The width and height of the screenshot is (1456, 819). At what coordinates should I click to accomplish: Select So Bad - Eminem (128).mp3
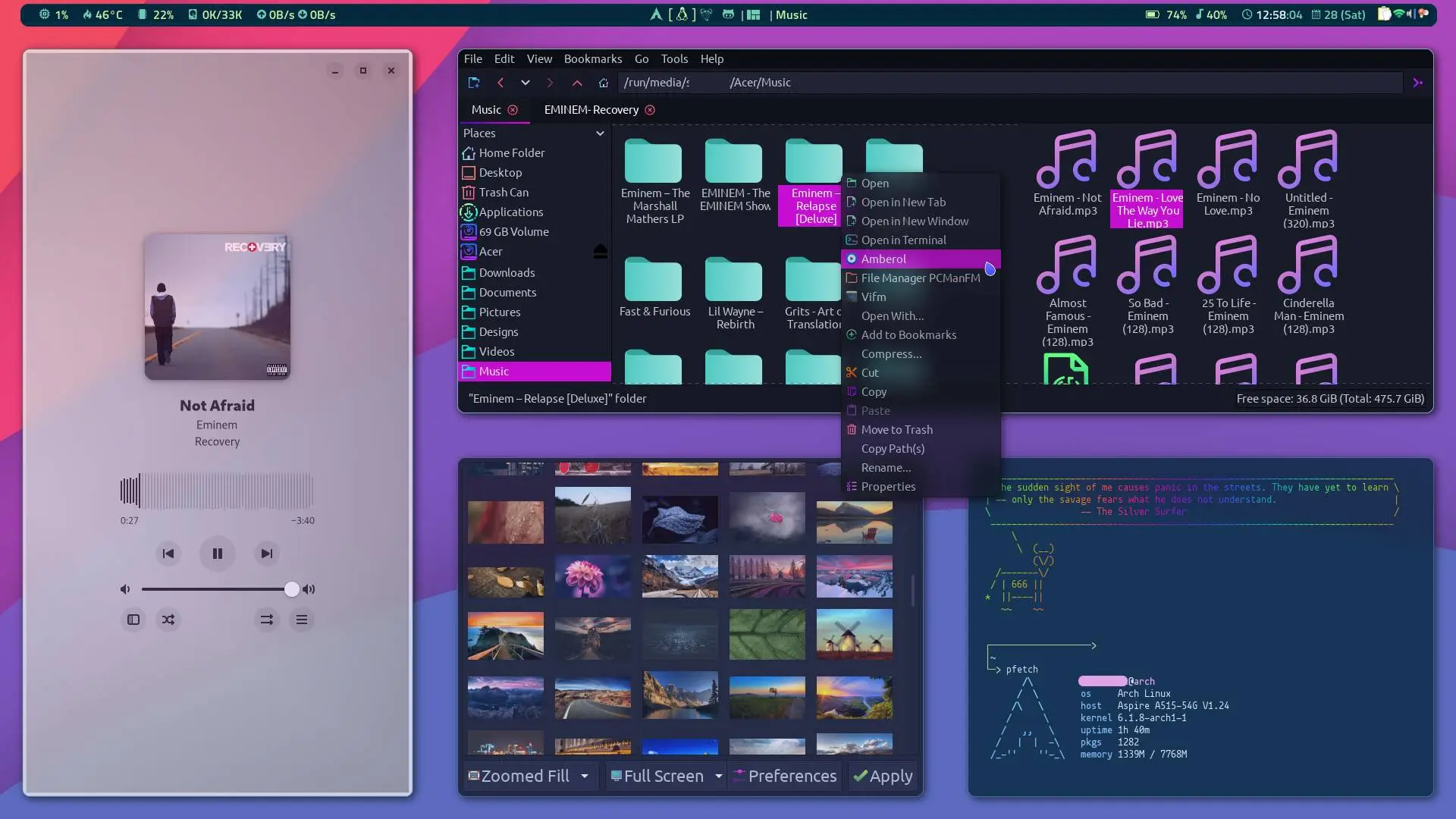[x=1147, y=285]
